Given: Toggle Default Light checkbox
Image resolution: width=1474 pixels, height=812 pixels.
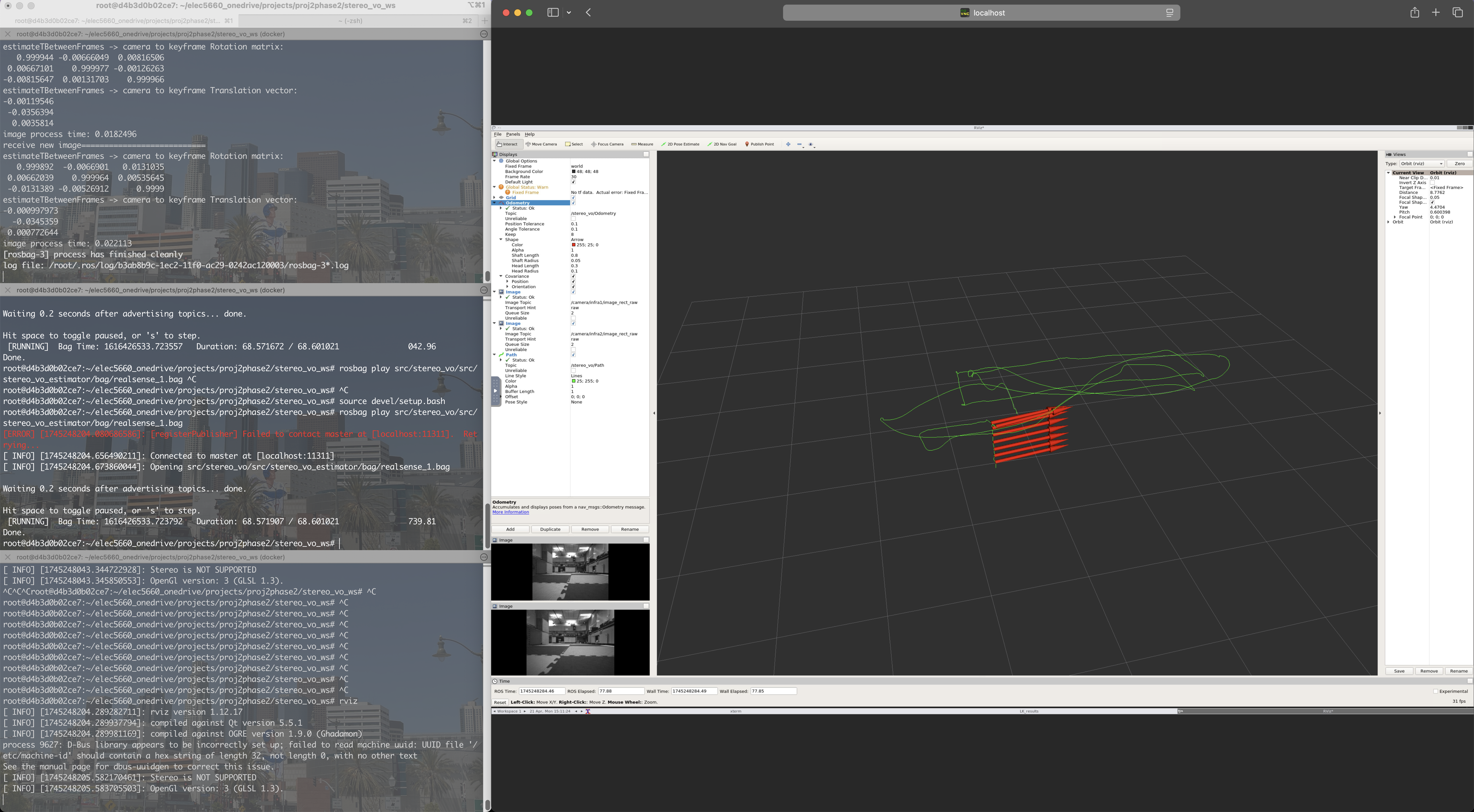Looking at the screenshot, I should [x=573, y=182].
